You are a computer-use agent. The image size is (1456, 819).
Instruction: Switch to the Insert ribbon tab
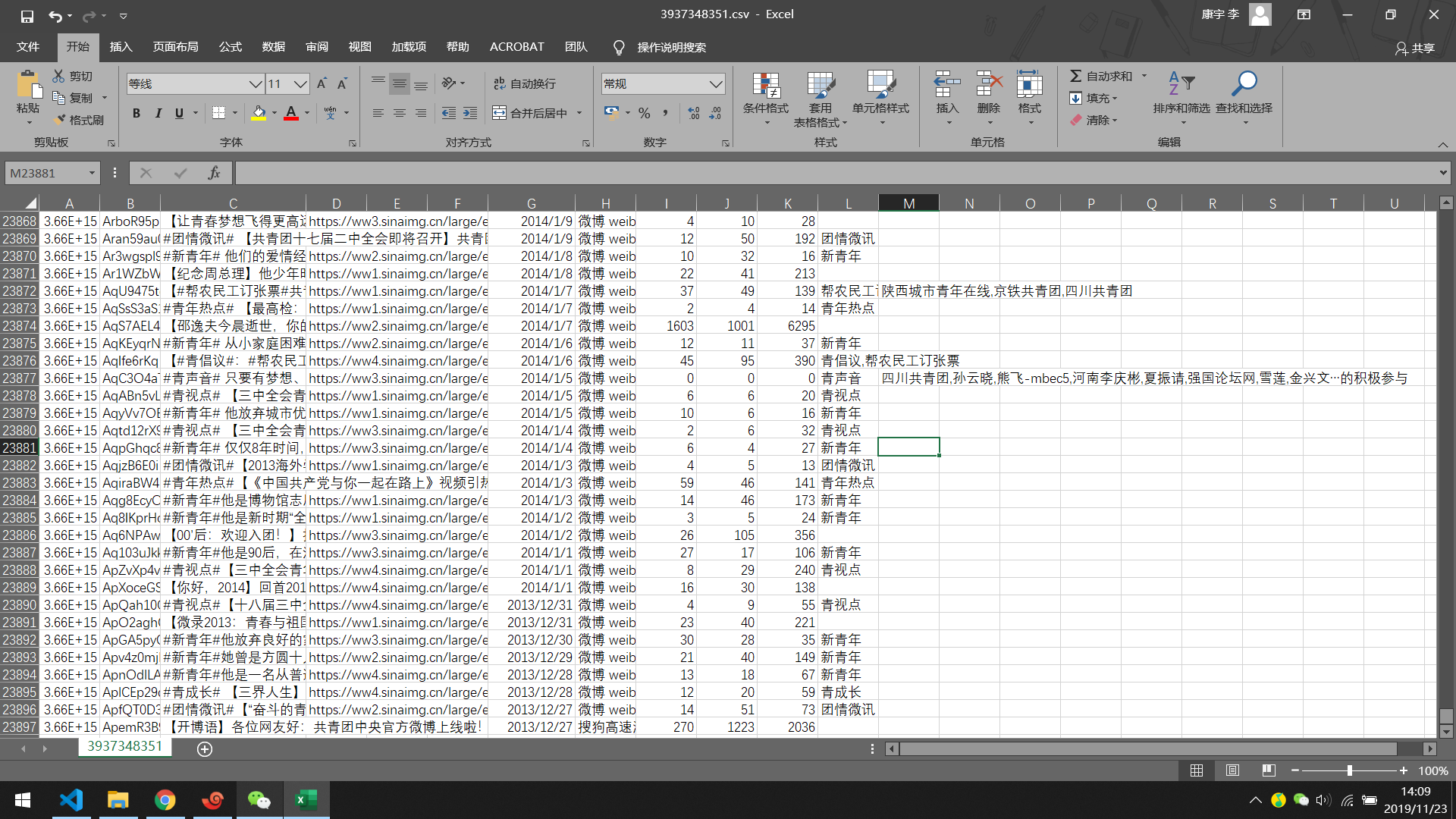[x=121, y=47]
